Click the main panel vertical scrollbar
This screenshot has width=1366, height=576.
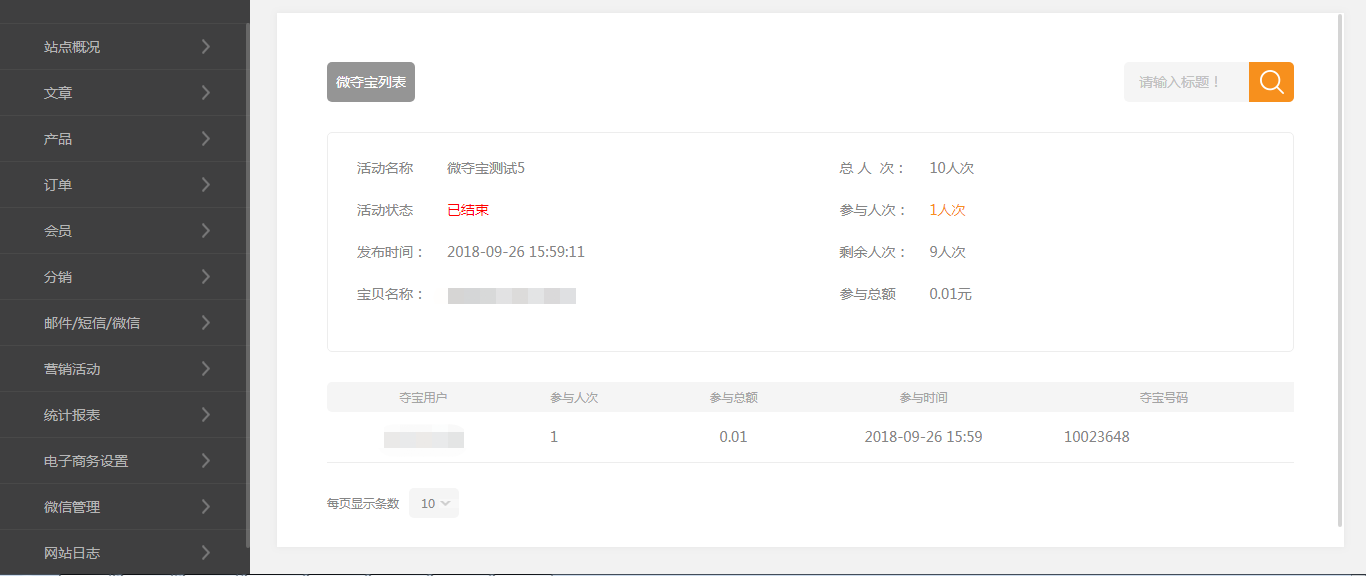point(1340,270)
